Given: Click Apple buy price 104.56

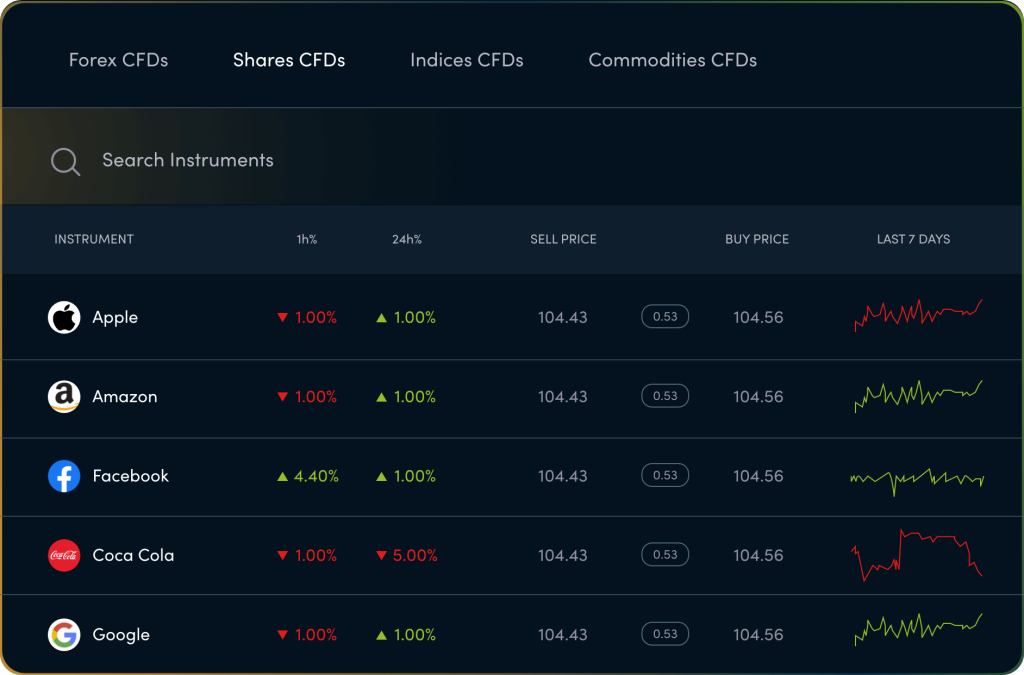Looking at the screenshot, I should click(x=758, y=318).
